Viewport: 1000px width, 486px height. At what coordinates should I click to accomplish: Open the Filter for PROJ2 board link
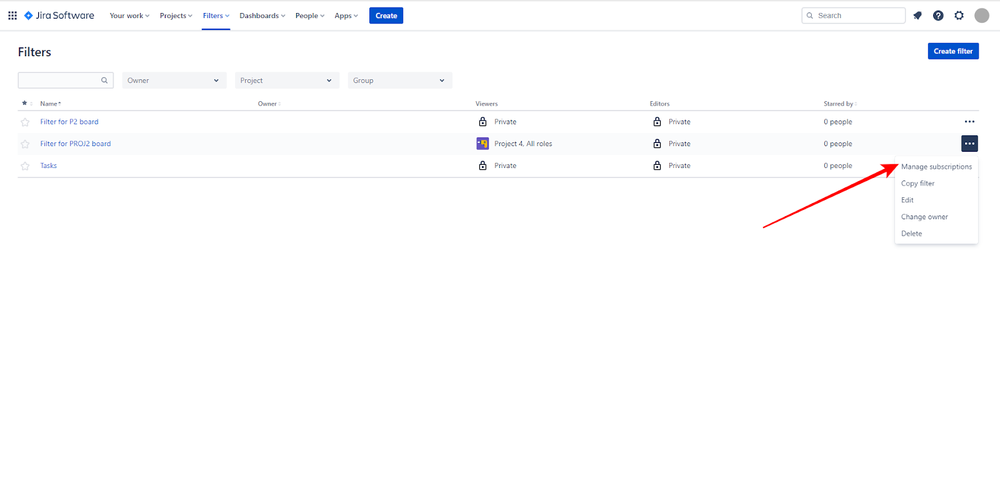coord(75,144)
